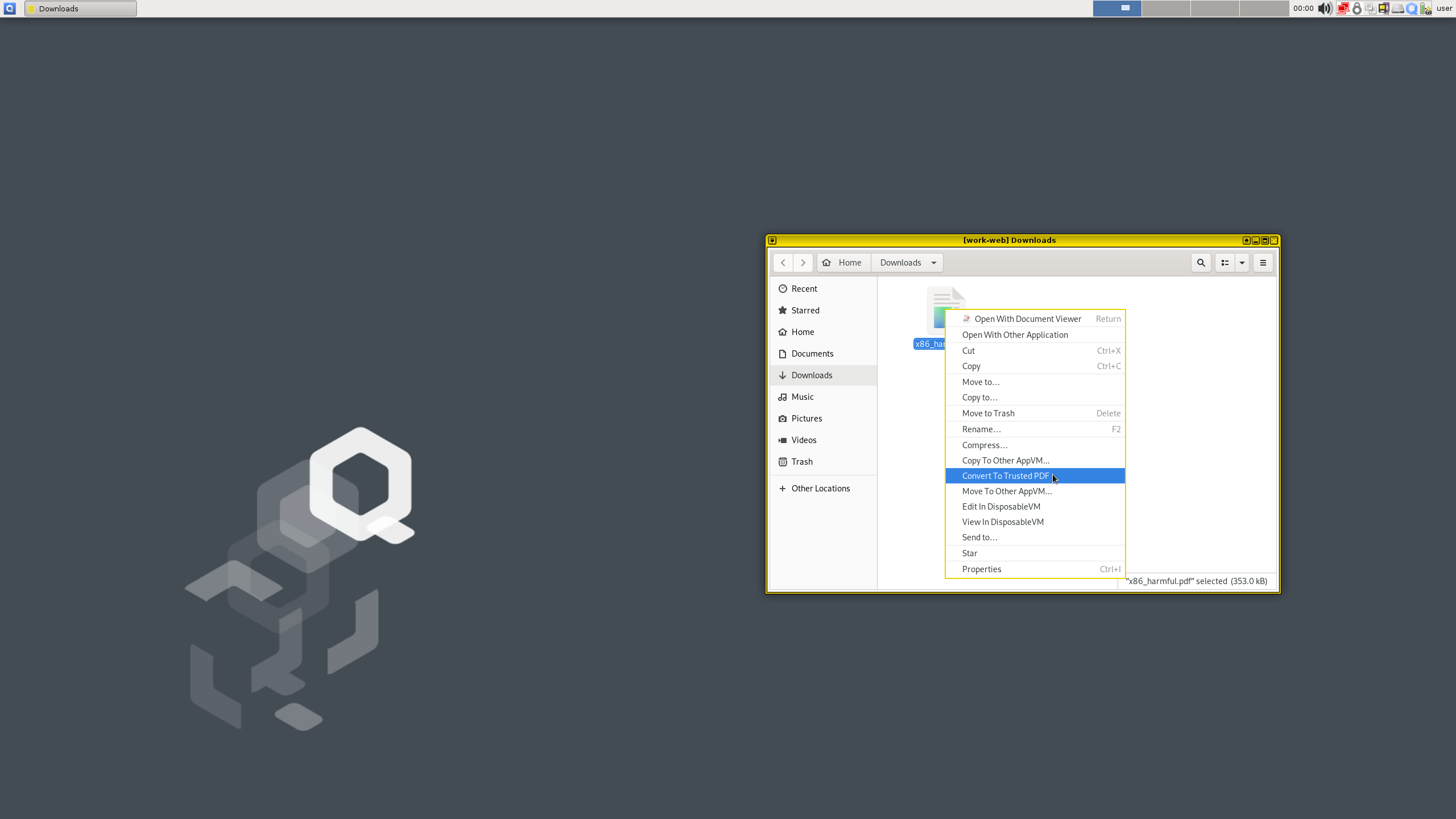Choose Convert To Trusted PDF from context menu

pyautogui.click(x=1005, y=475)
